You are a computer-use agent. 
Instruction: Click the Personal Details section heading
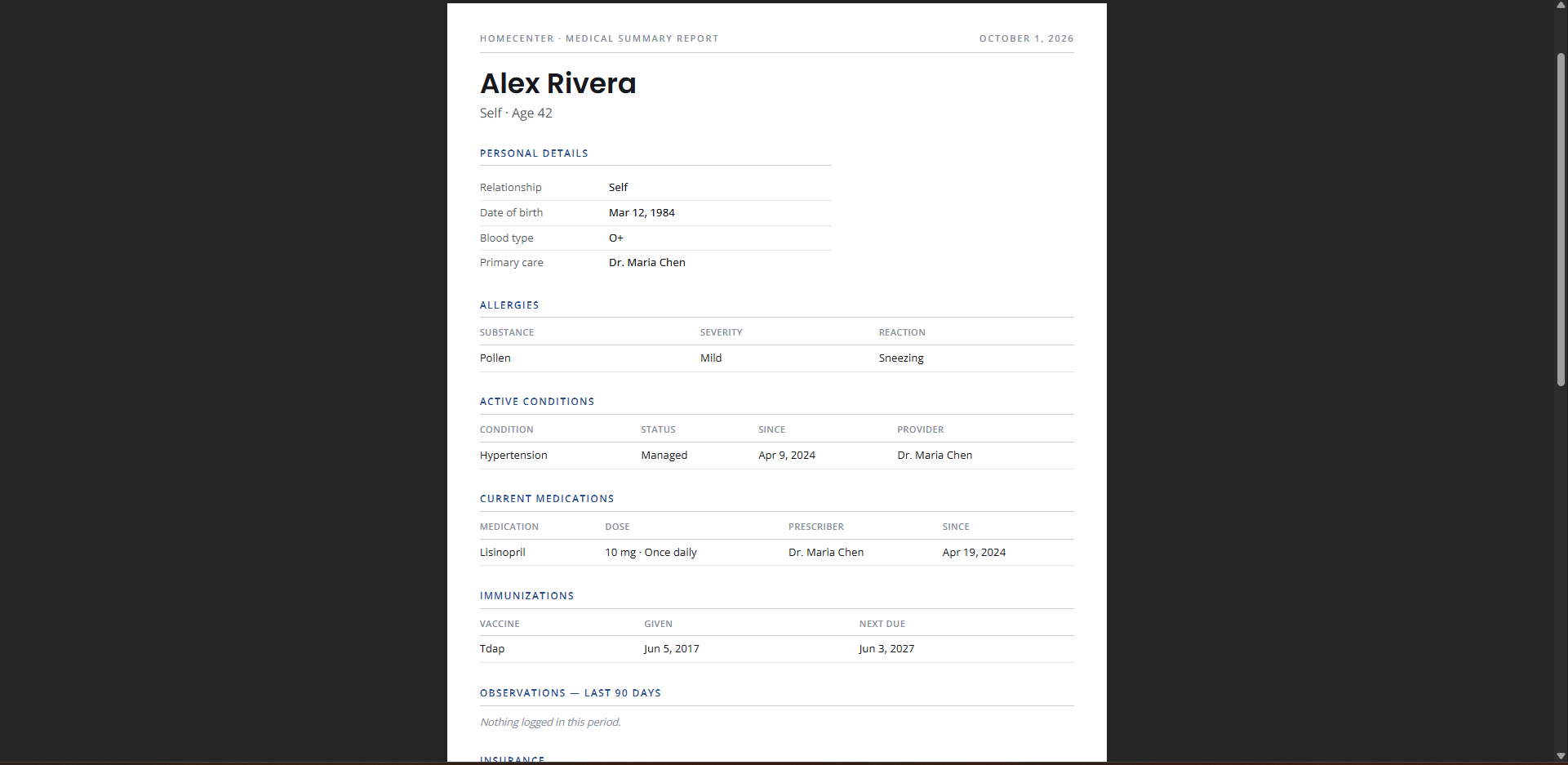coord(534,153)
